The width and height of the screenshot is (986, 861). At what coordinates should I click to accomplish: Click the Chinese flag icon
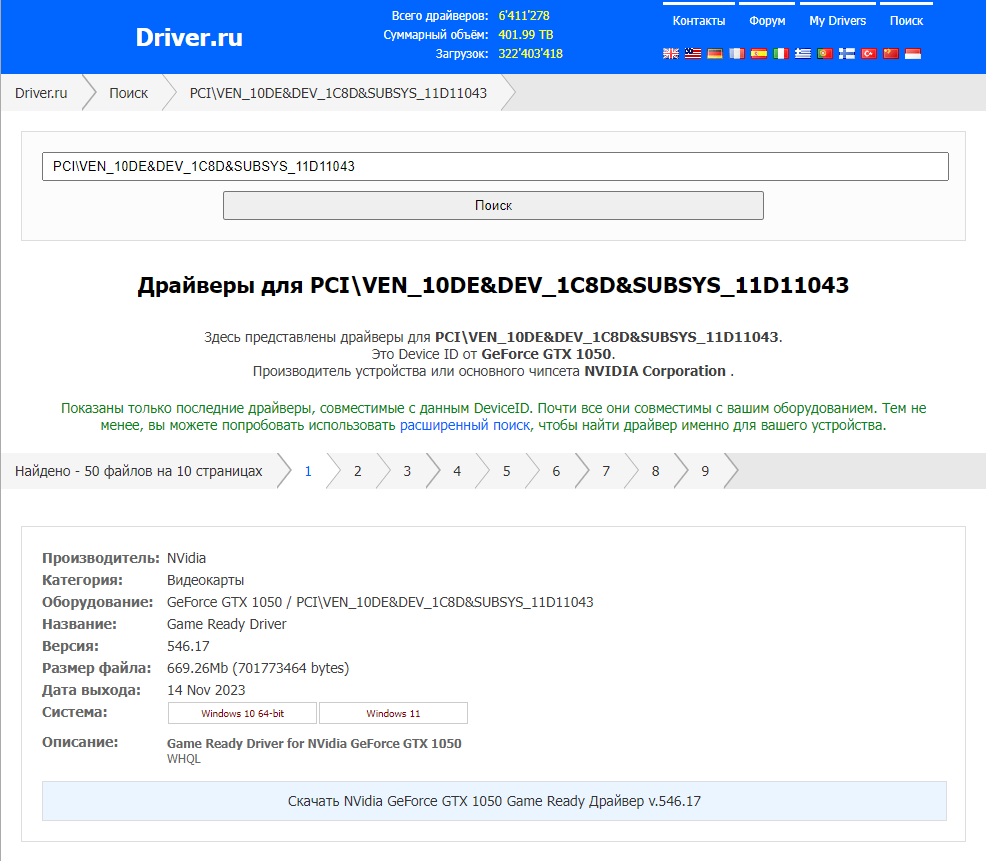891,54
